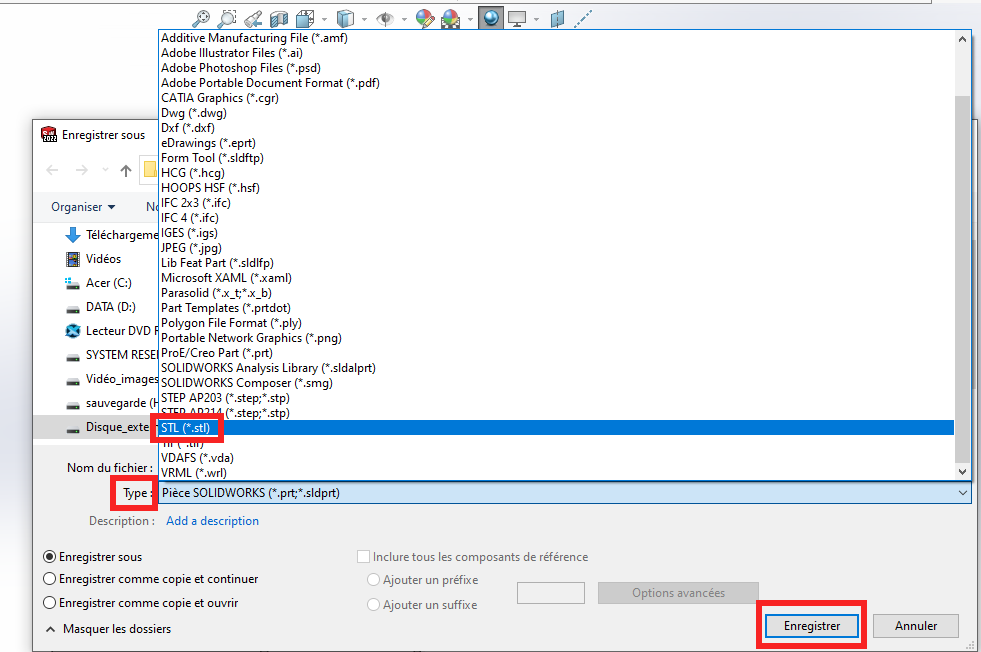Collapse folders with Masquer les dossiers
The height and width of the screenshot is (652, 981).
coord(108,629)
